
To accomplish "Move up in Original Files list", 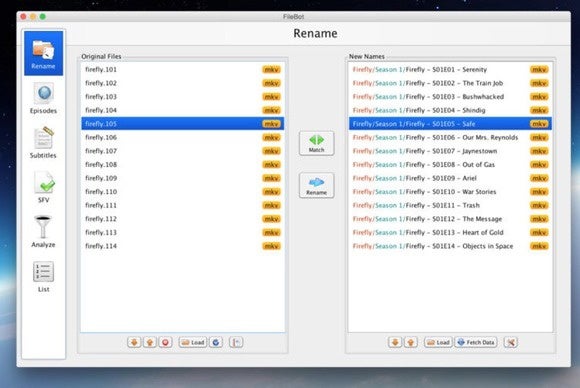I will (150, 342).
